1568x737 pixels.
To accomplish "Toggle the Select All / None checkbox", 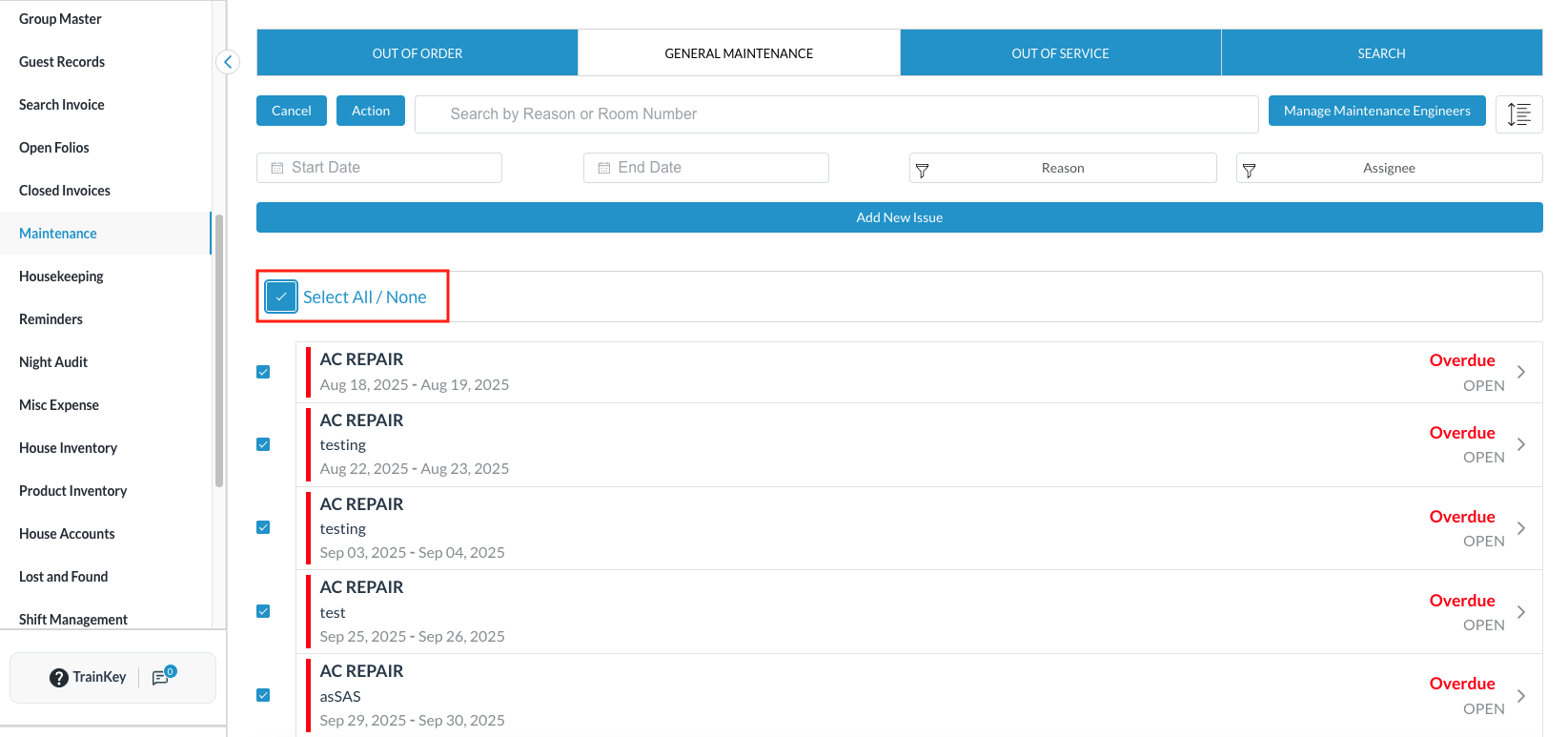I will 281,297.
